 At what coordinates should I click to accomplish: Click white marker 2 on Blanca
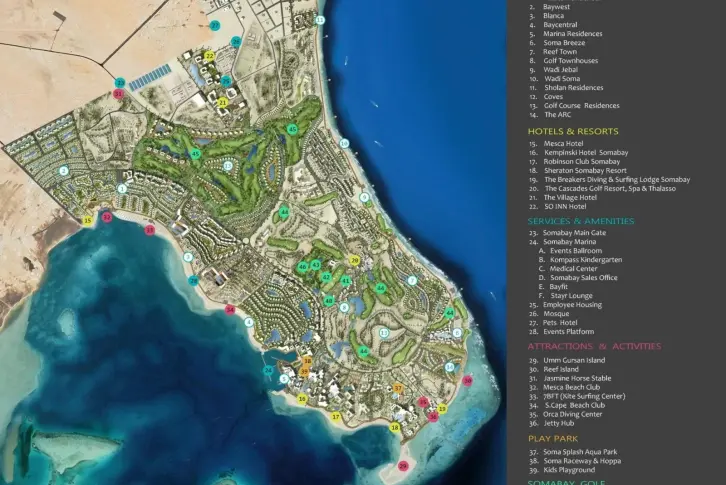63,171
